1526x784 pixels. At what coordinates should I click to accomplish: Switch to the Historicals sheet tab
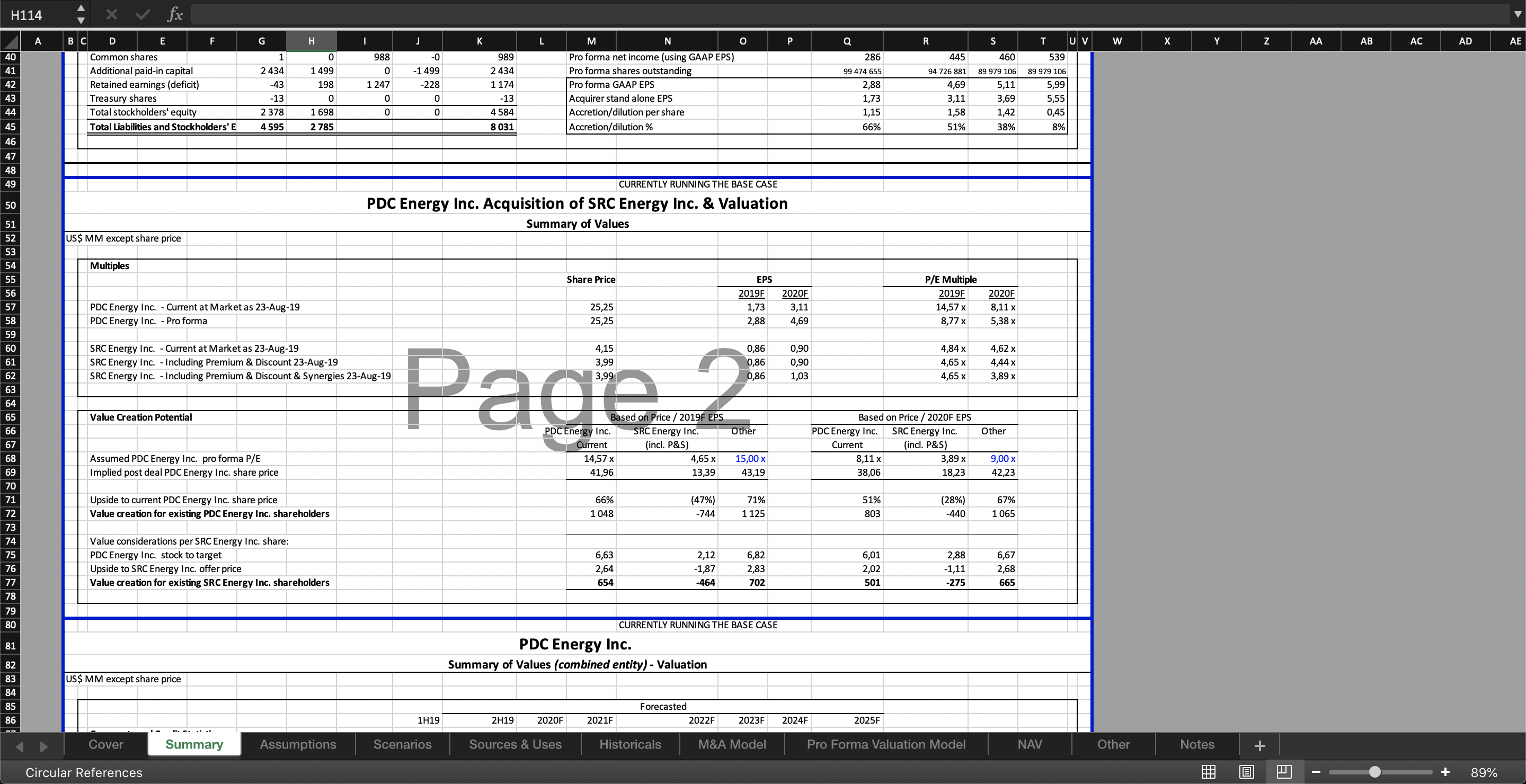point(631,744)
